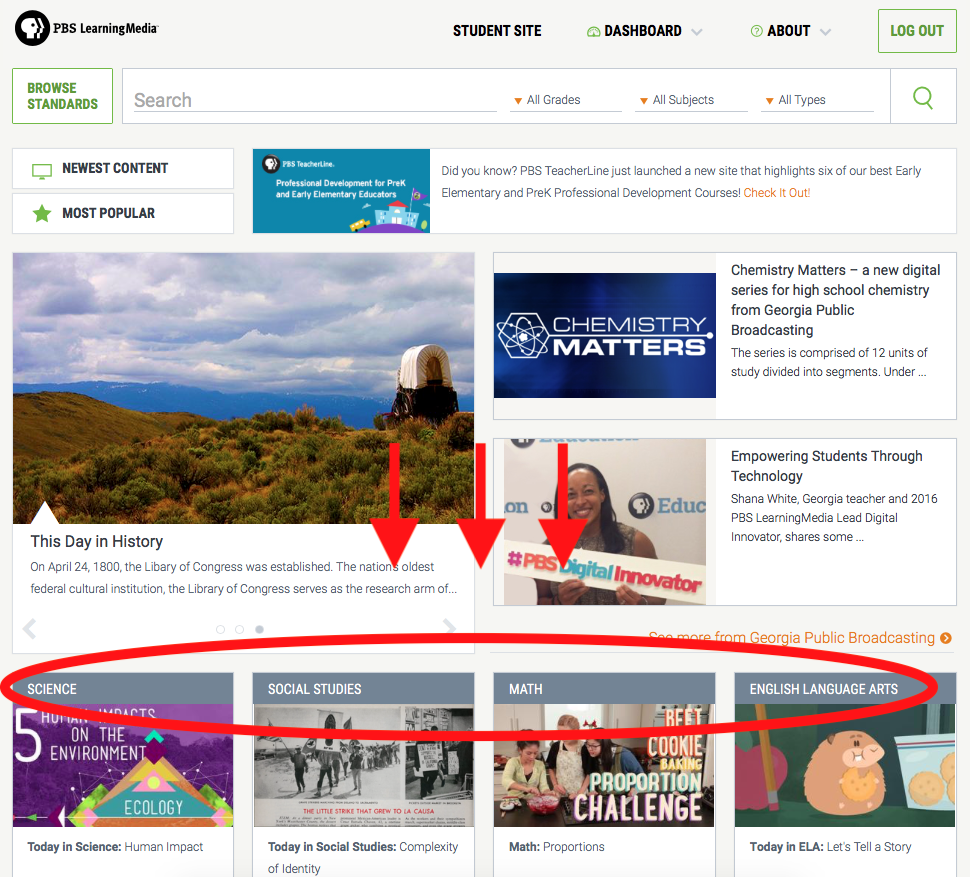The width and height of the screenshot is (970, 877).
Task: Open the PBS Digital Innovator photo thumbnail
Action: coord(604,521)
